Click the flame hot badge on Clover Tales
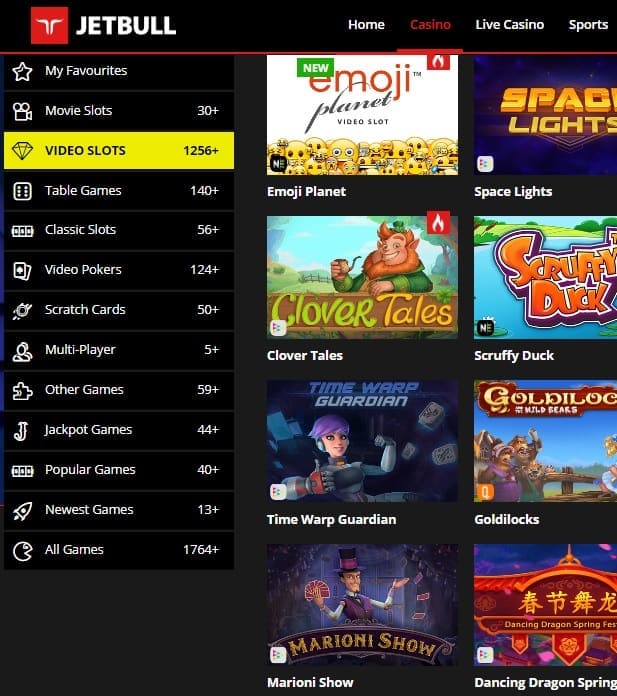 [438, 223]
